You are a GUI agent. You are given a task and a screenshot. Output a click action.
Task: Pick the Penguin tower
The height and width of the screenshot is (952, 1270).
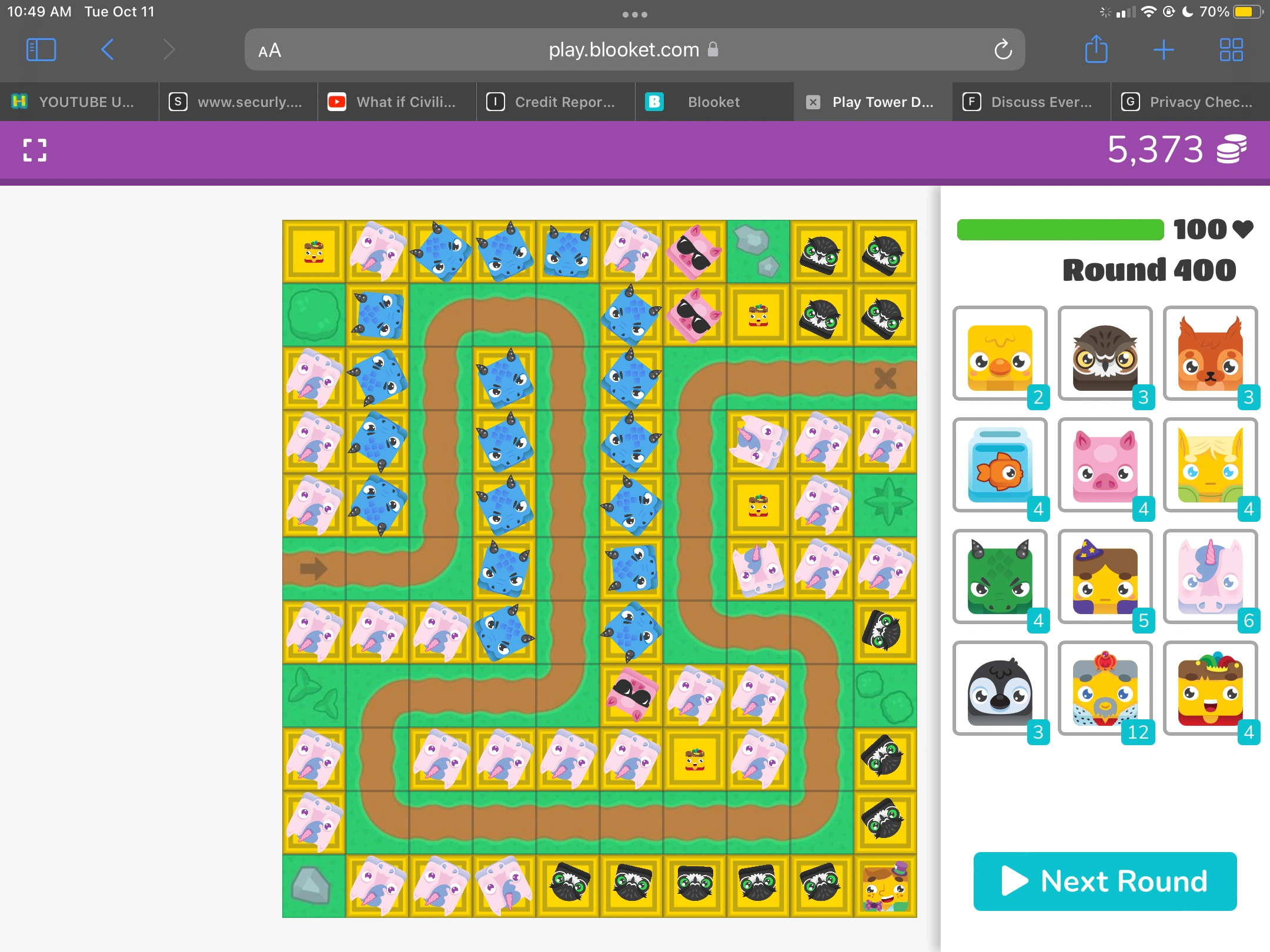coord(1000,689)
